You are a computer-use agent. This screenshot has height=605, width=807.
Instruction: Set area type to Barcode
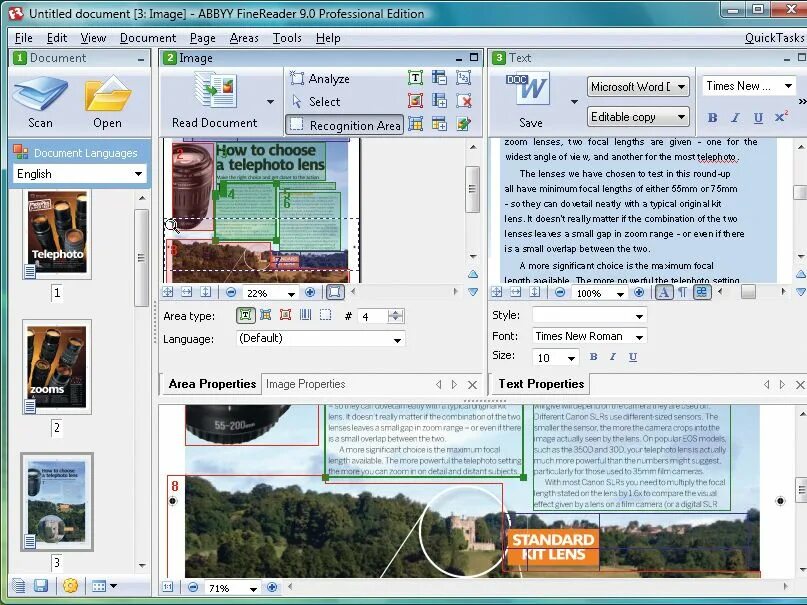306,315
